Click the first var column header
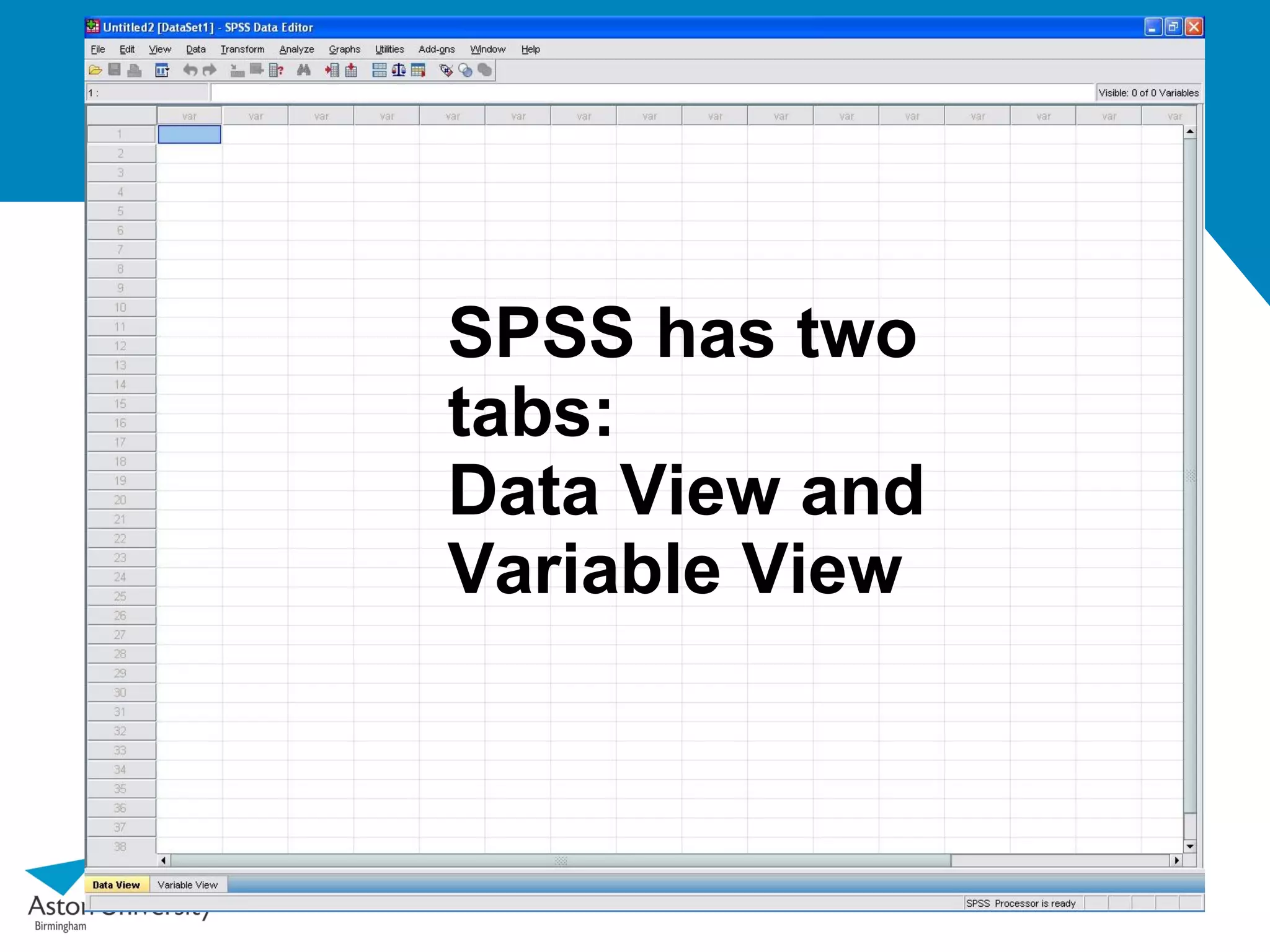The image size is (1270, 952). tap(189, 116)
